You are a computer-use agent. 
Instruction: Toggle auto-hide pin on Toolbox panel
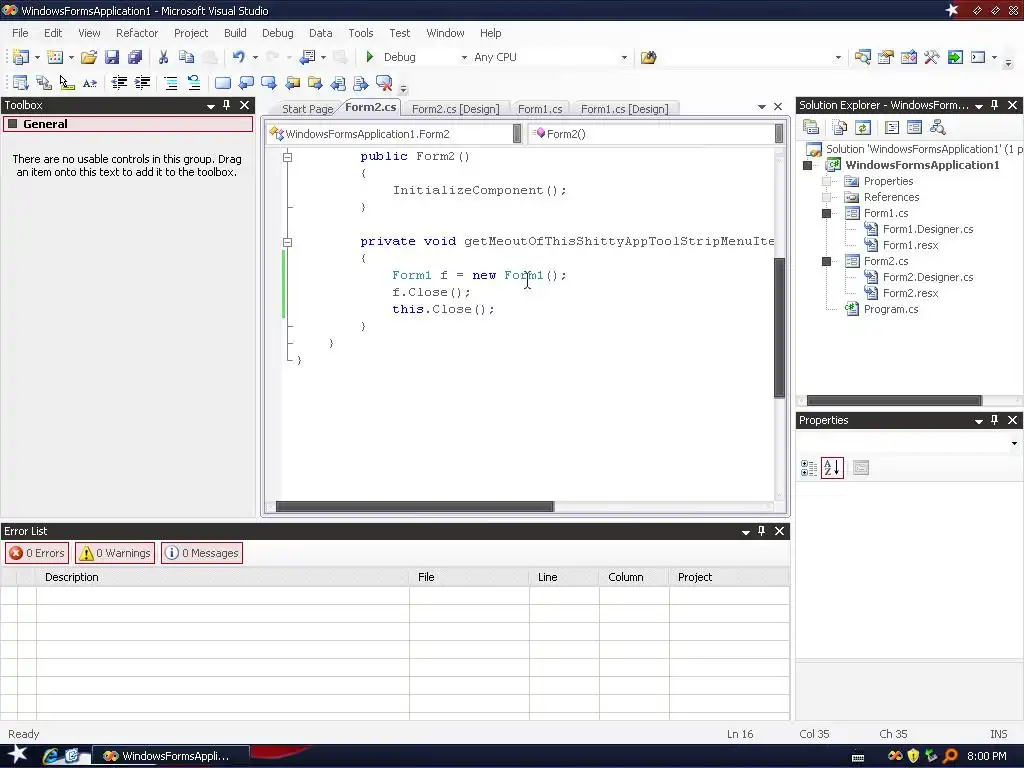tap(227, 104)
